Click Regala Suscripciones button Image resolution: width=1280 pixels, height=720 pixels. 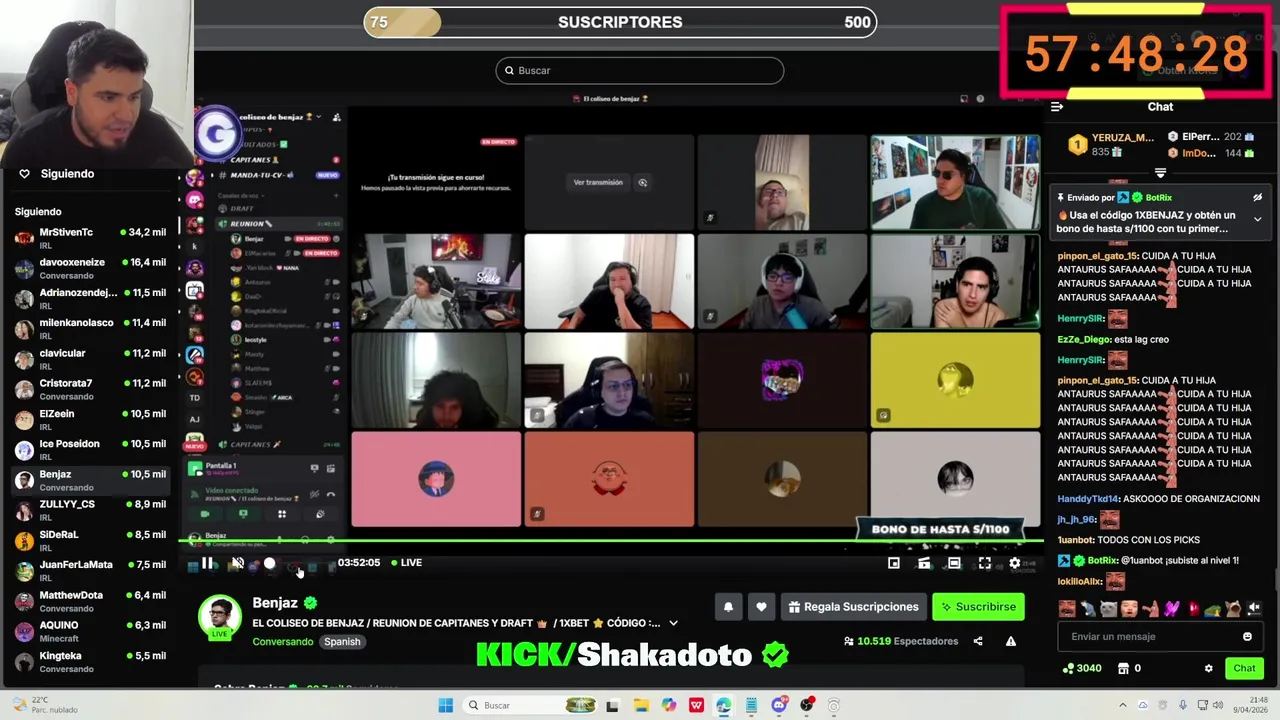coord(853,607)
